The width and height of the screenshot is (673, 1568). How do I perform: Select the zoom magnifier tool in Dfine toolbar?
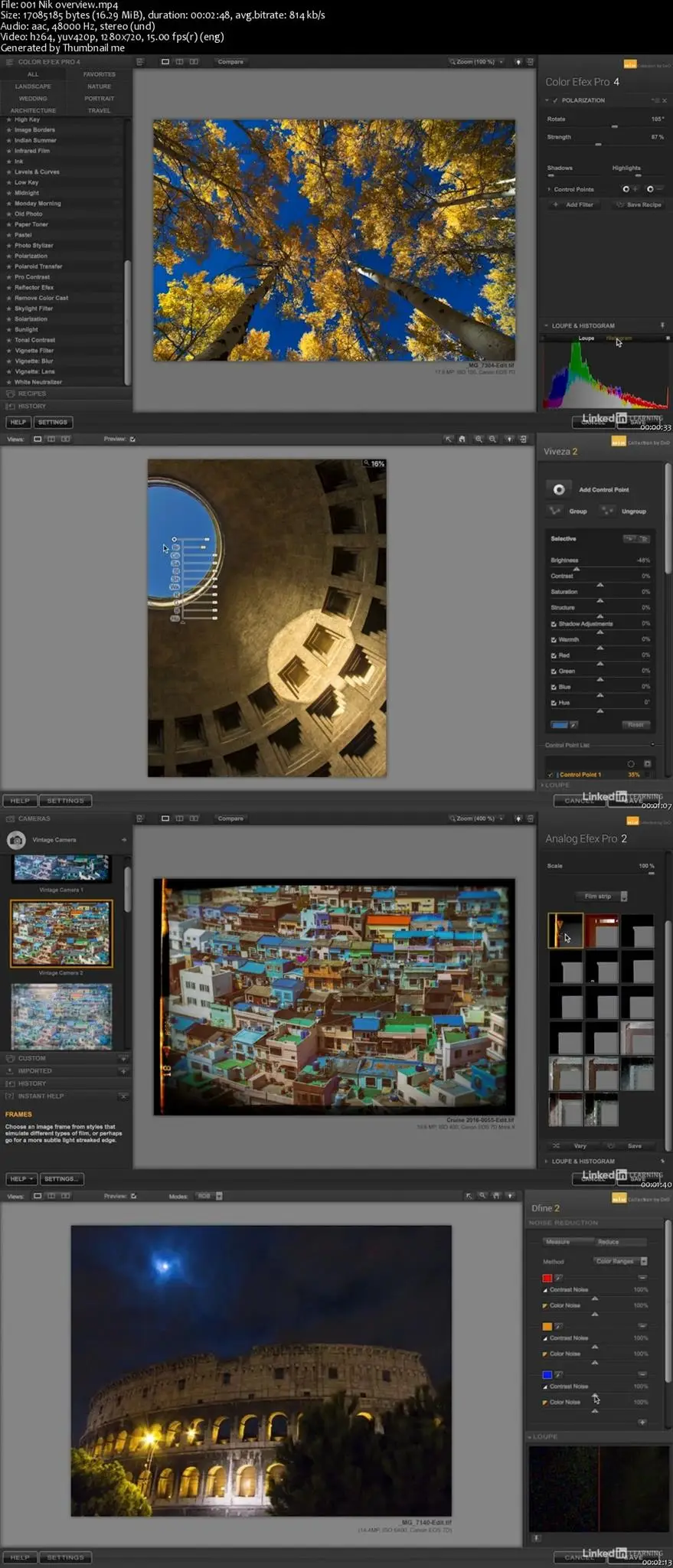click(x=482, y=1196)
